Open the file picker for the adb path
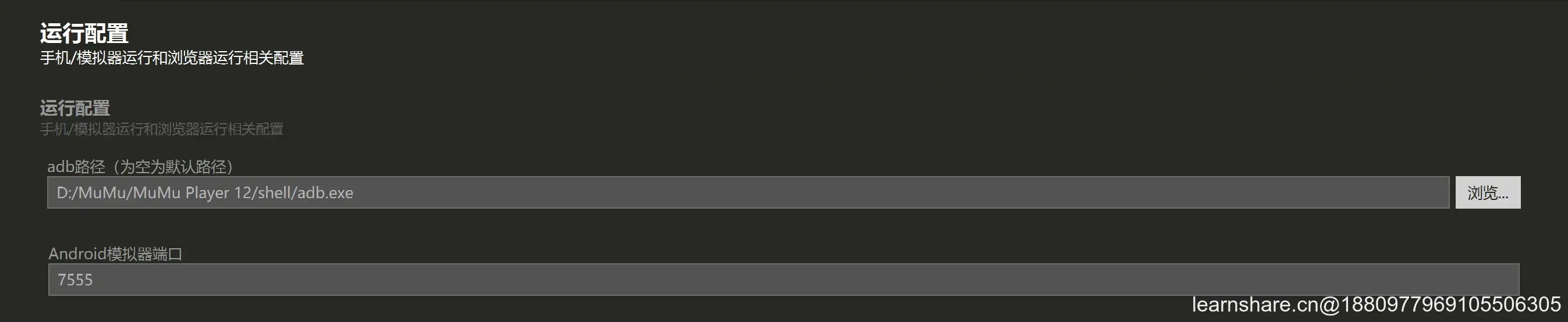1568x322 pixels. (1487, 192)
